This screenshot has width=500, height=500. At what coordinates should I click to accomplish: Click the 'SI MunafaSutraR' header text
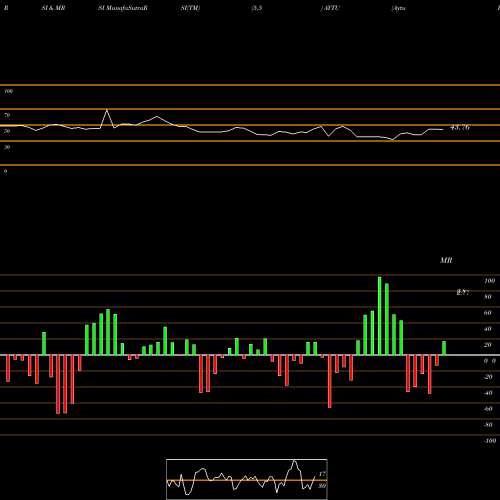coord(123,8)
